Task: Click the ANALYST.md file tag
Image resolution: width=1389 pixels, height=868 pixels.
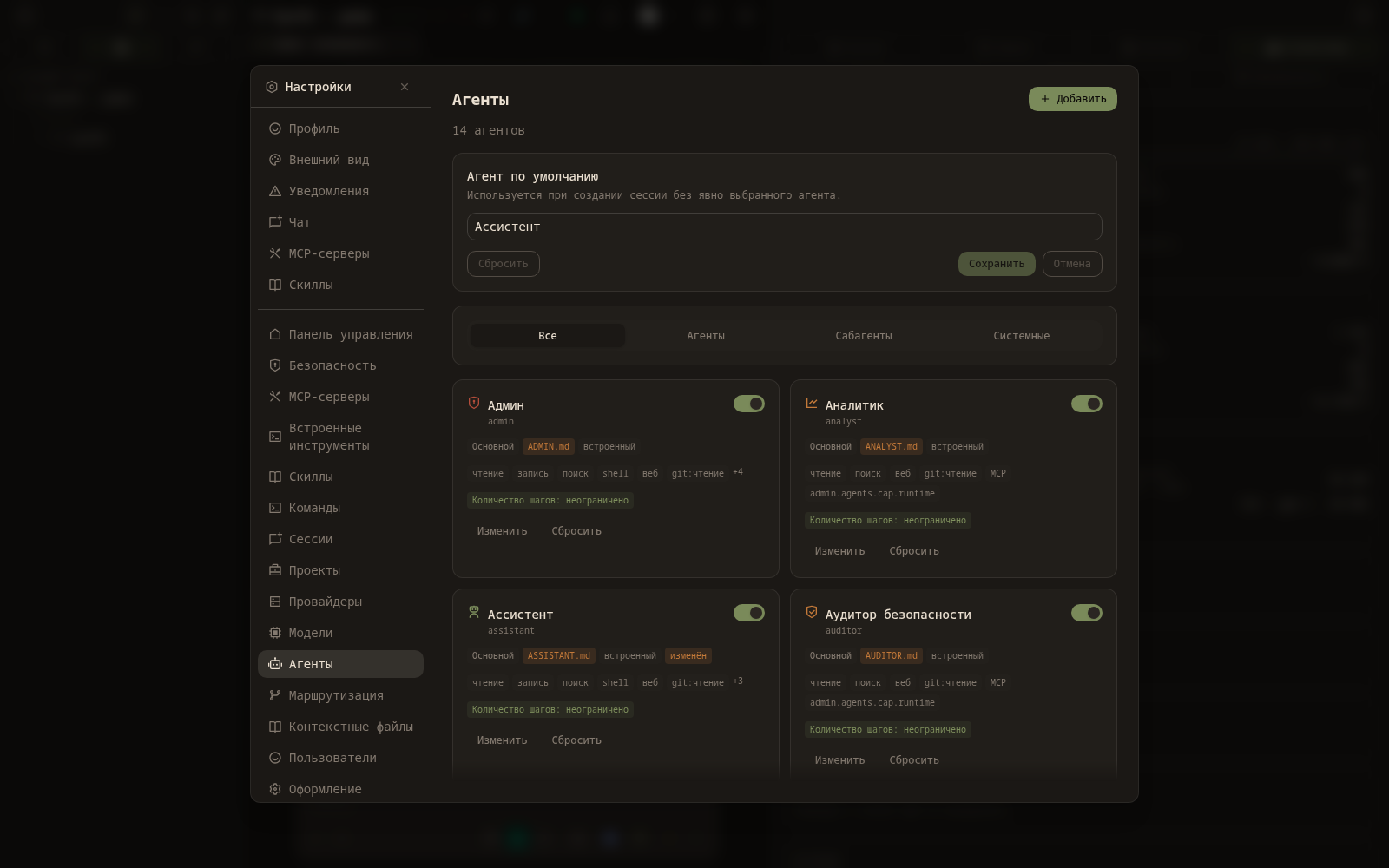Action: tap(892, 447)
